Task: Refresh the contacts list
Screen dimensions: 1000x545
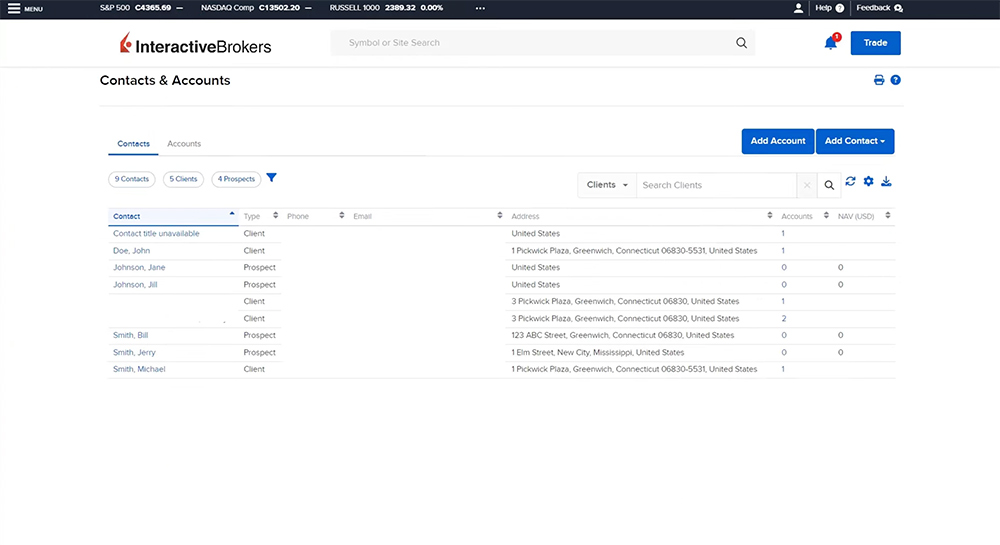Action: coord(850,181)
